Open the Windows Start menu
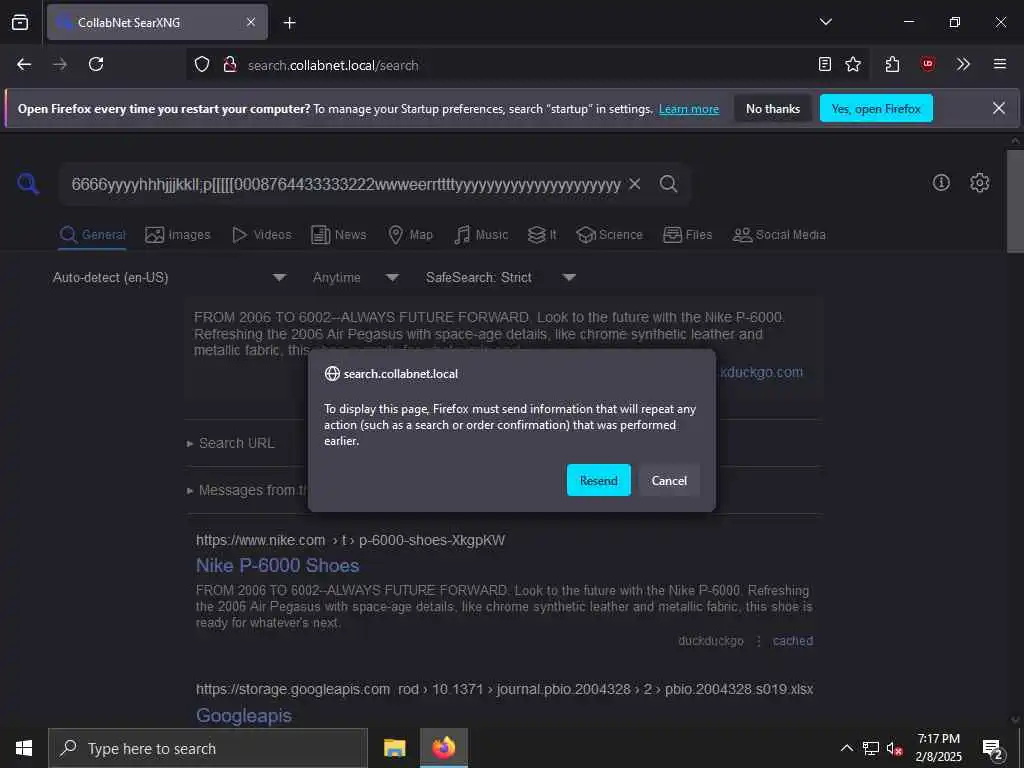 (24, 748)
